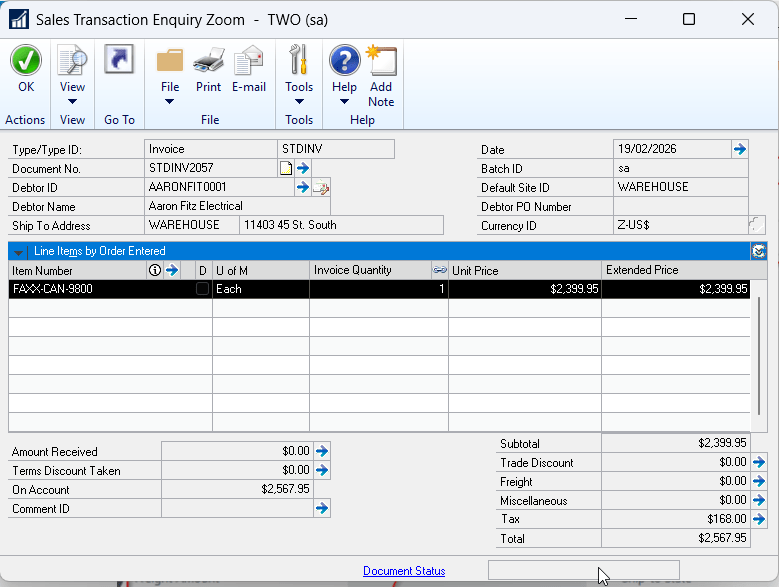
Task: Click the Tax amount expansion arrow
Action: pos(757,519)
